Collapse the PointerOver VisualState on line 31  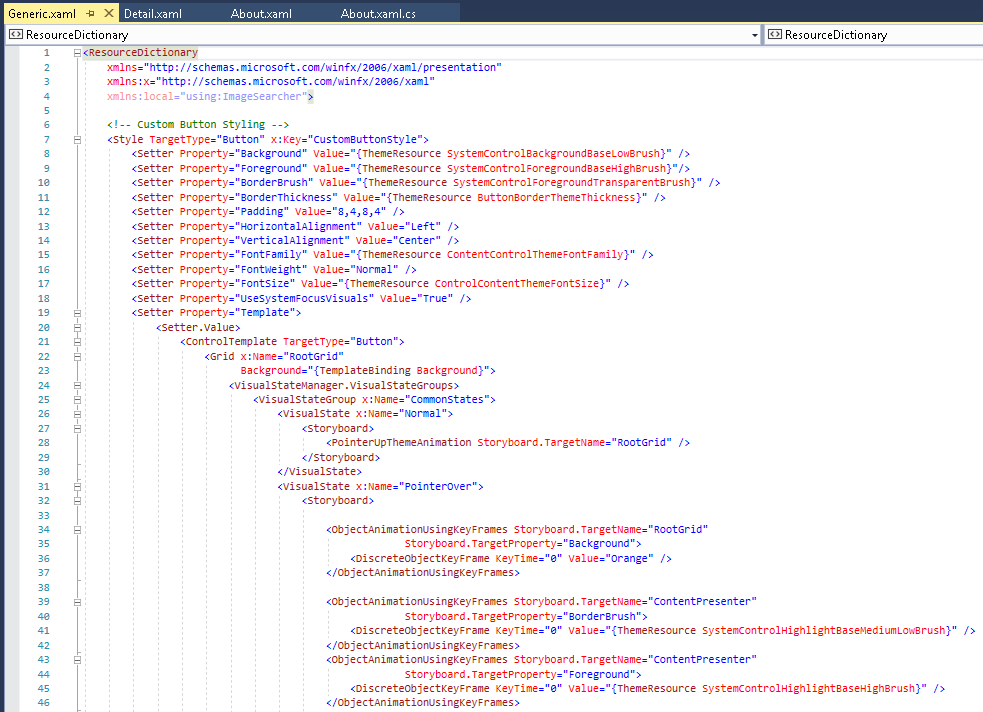coord(77,486)
